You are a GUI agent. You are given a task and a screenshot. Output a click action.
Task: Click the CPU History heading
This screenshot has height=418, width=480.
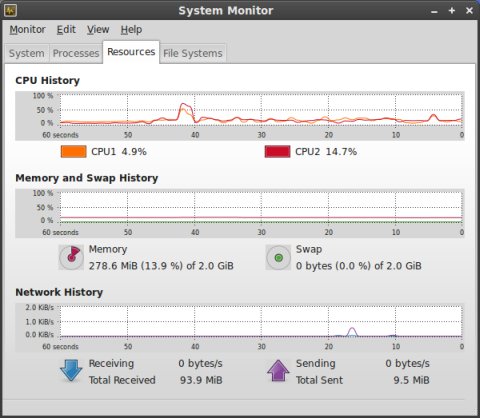[48, 80]
